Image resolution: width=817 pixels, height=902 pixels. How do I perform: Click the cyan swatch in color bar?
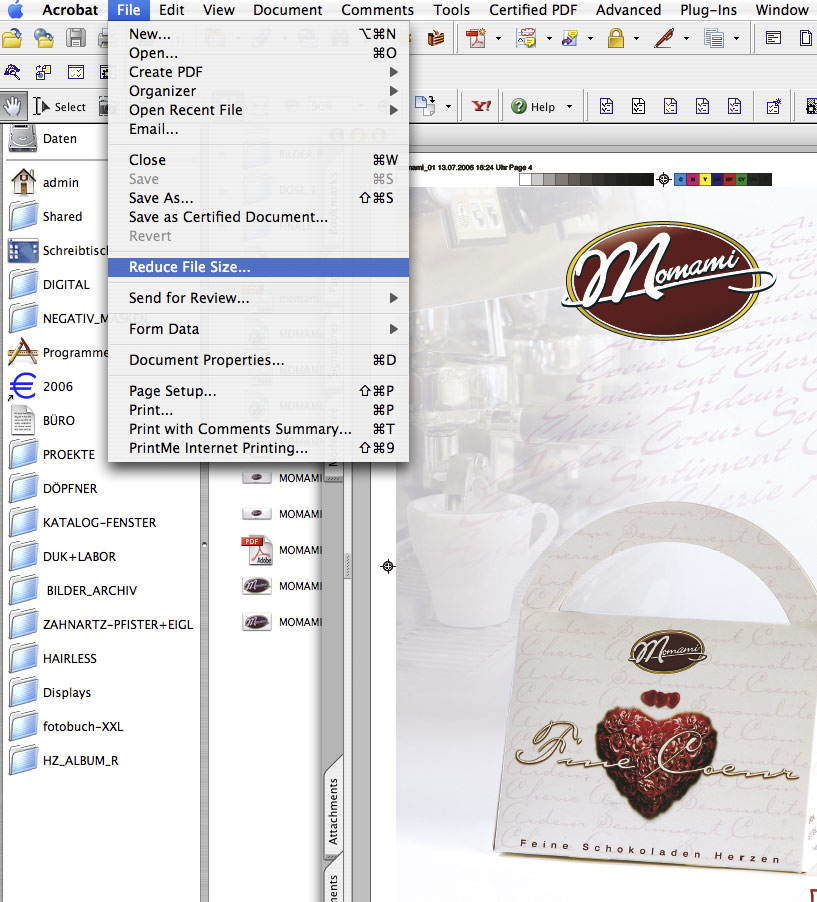click(x=681, y=180)
